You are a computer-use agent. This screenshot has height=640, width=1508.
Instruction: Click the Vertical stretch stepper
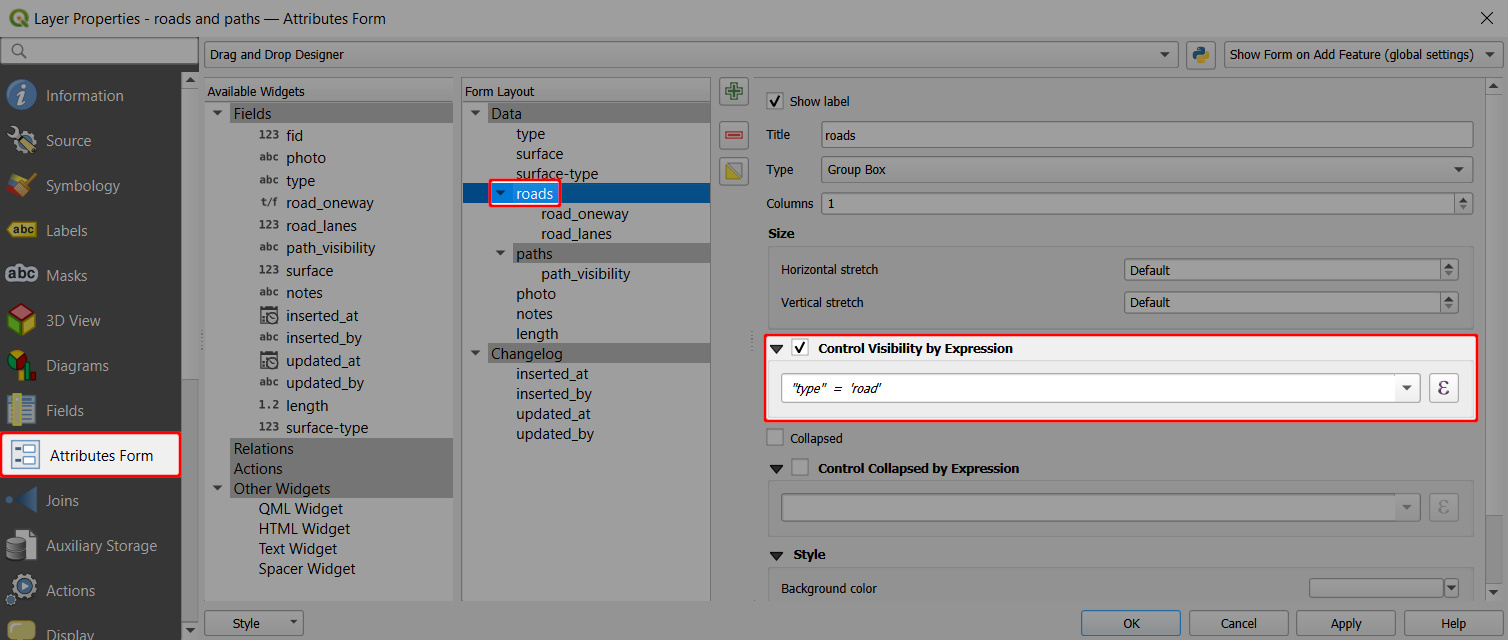click(1449, 302)
